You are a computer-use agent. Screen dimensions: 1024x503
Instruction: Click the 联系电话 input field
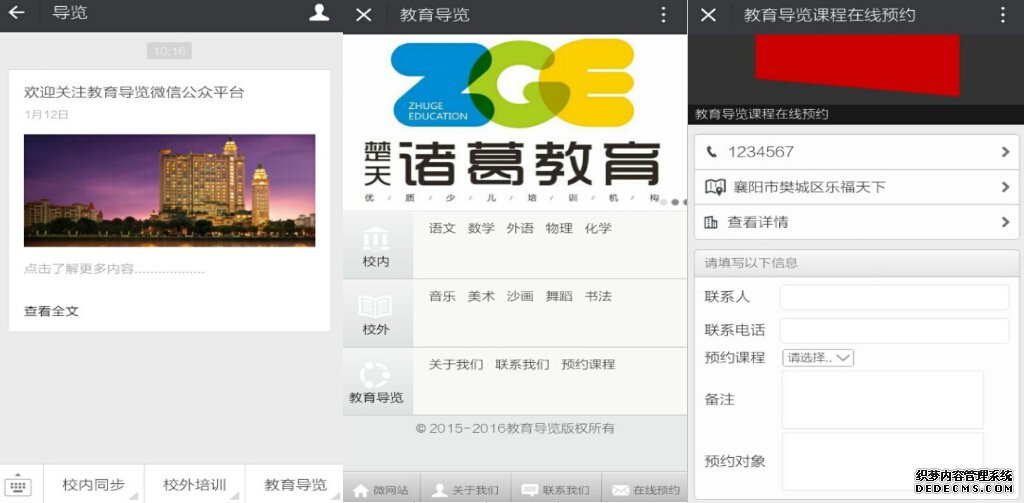[x=895, y=331]
